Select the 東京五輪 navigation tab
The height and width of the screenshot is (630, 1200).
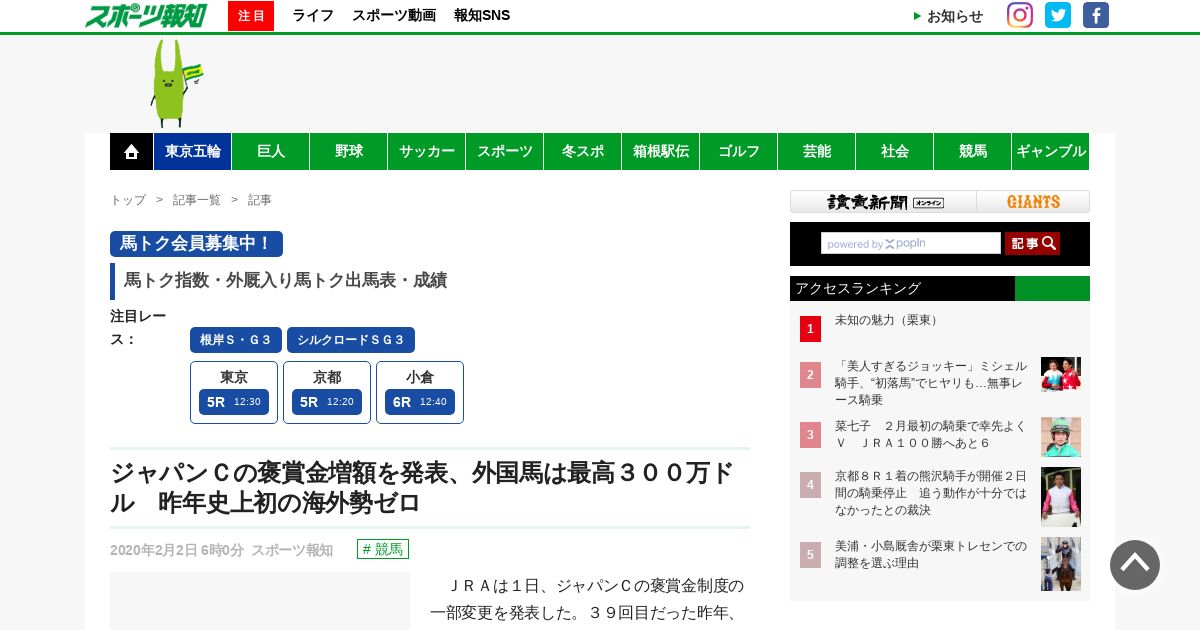193,151
